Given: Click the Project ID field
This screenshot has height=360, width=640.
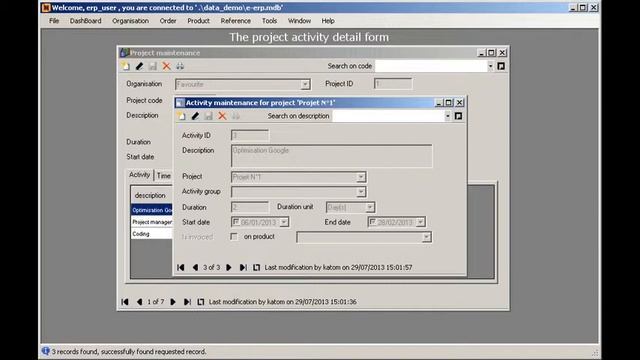Looking at the screenshot, I should 393,84.
